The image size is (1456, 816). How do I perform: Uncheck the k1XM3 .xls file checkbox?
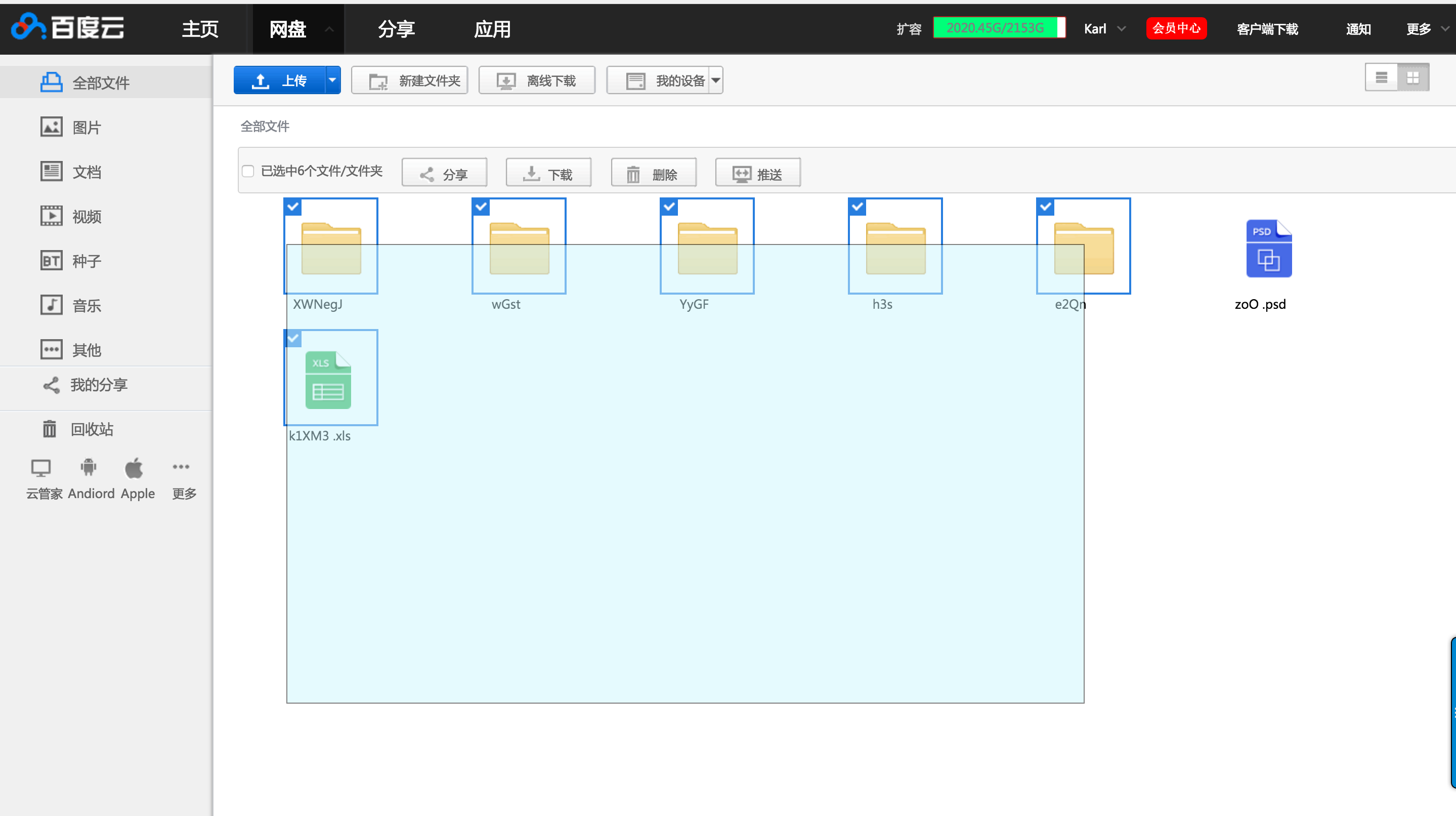[x=293, y=338]
